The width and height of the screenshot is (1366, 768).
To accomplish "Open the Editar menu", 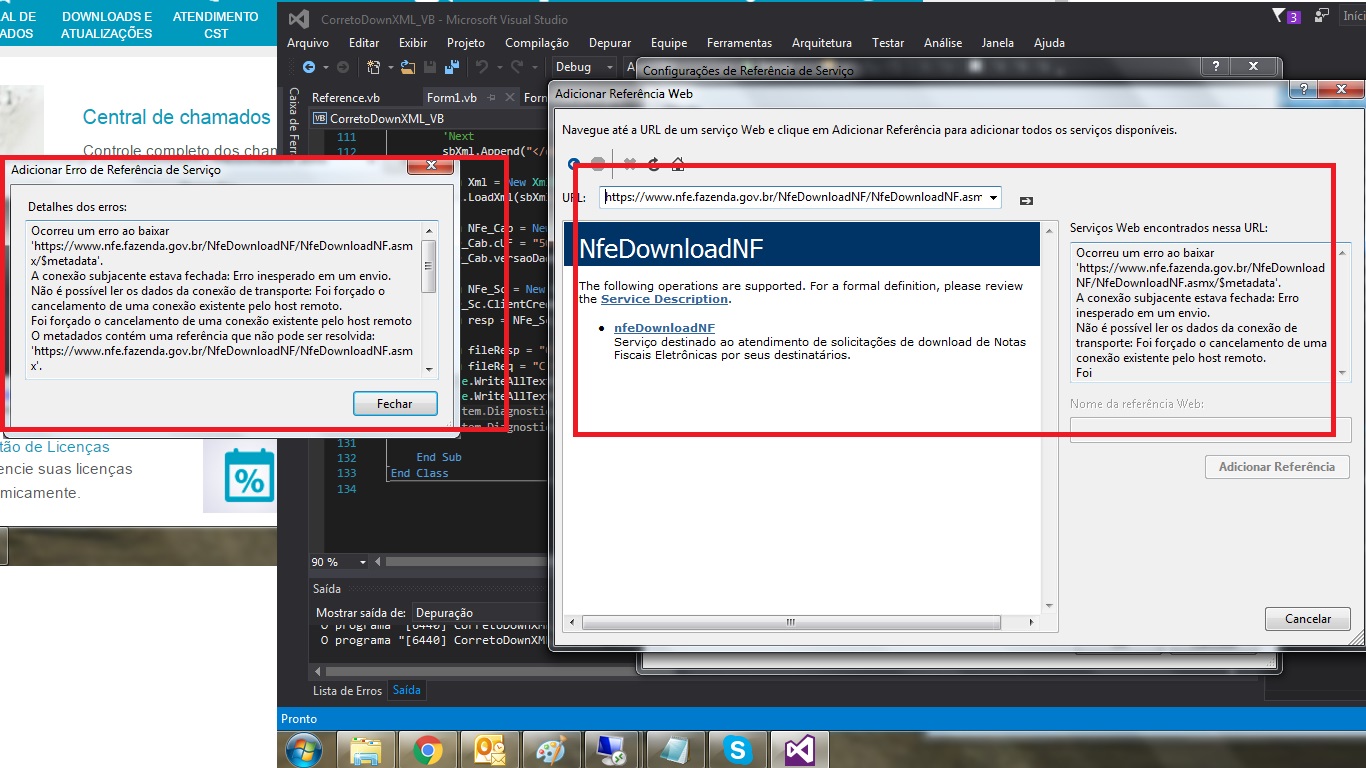I will tap(364, 43).
